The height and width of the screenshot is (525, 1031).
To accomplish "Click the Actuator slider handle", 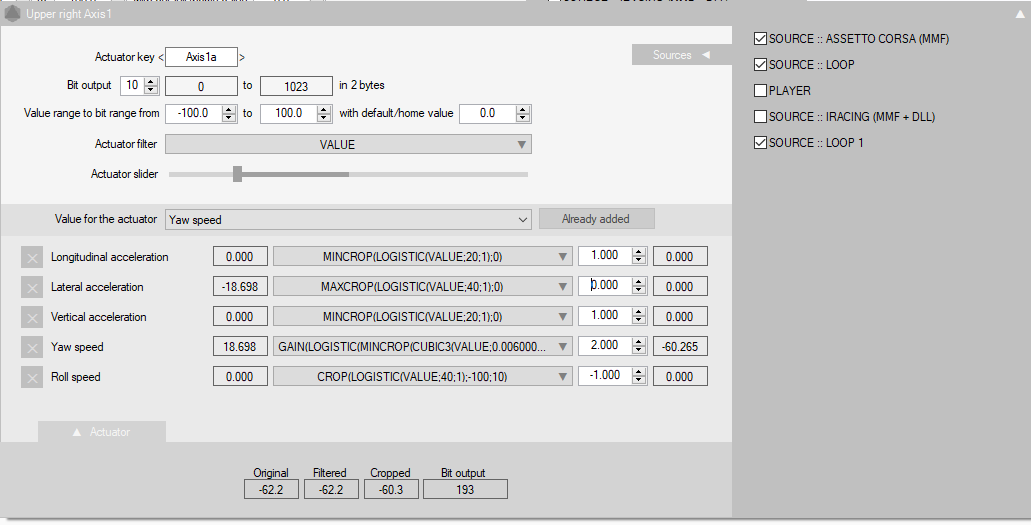I will (x=238, y=174).
